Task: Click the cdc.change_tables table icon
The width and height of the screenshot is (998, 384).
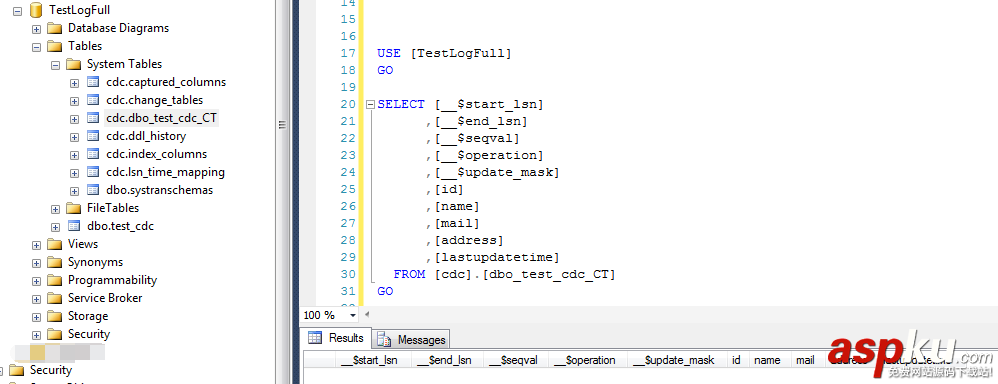Action: pyautogui.click(x=93, y=100)
